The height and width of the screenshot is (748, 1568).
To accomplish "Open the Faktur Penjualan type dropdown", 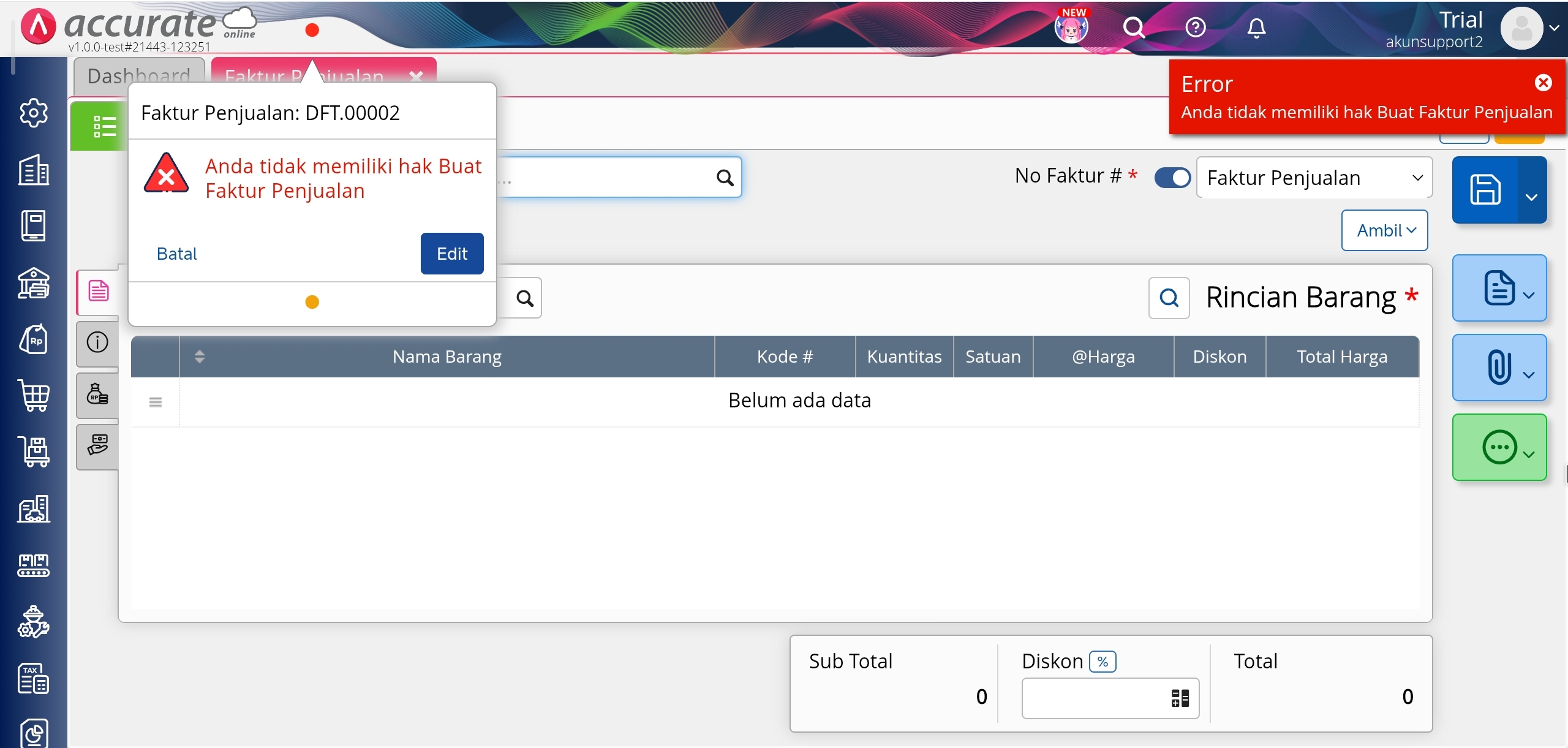I will (x=1314, y=178).
